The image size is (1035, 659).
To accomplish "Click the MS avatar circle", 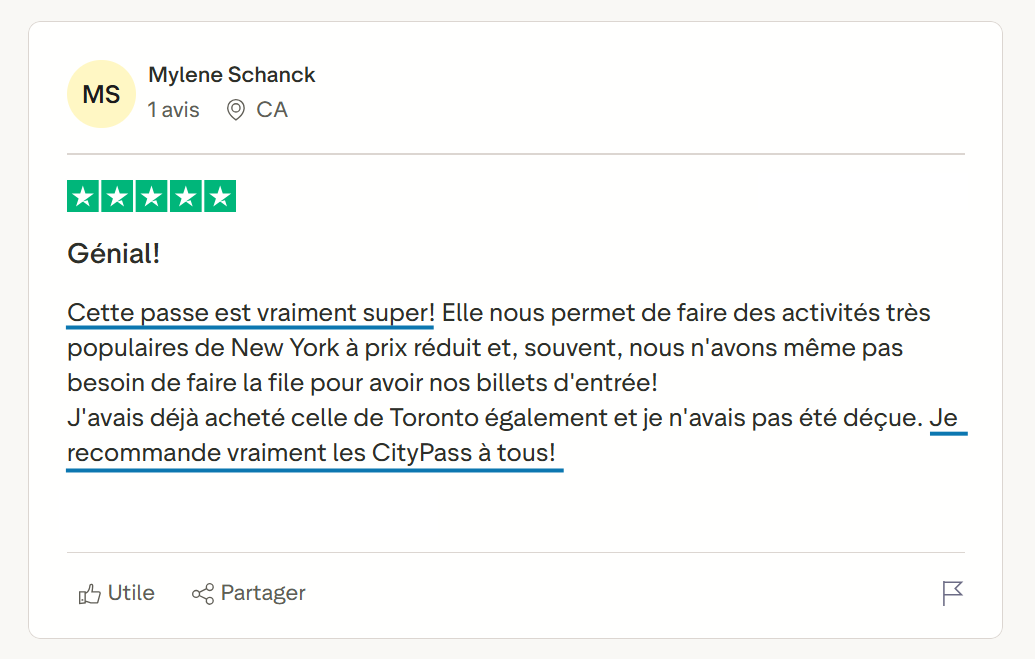I will [x=101, y=93].
